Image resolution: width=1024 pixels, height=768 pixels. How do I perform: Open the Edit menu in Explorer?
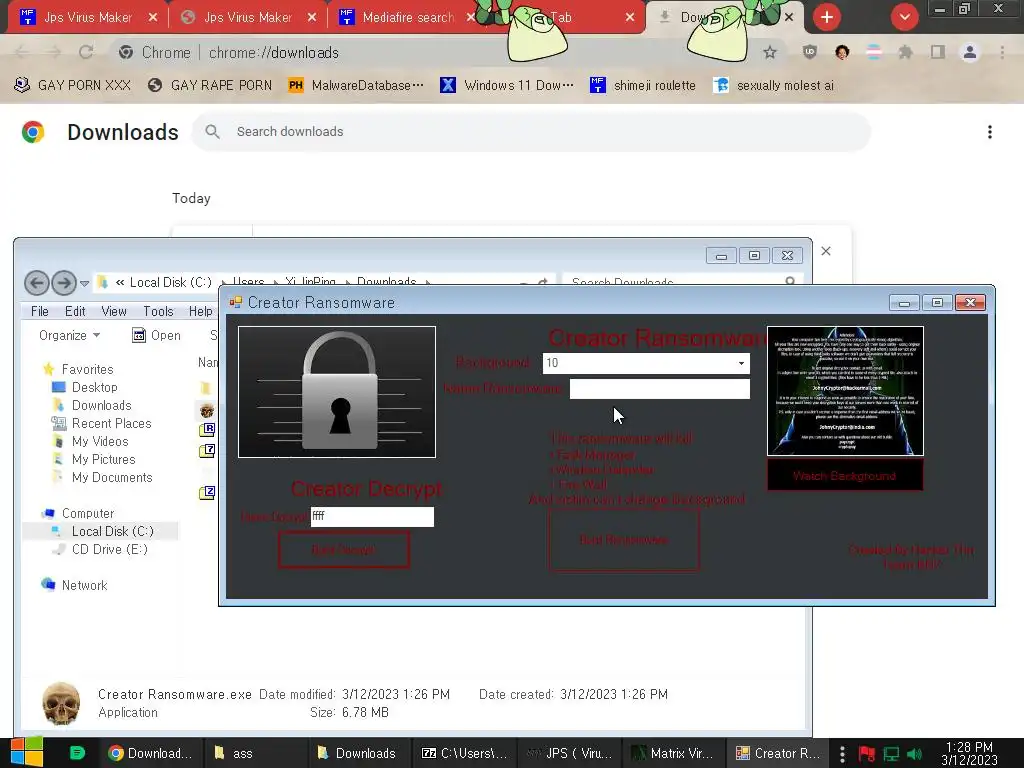75,312
